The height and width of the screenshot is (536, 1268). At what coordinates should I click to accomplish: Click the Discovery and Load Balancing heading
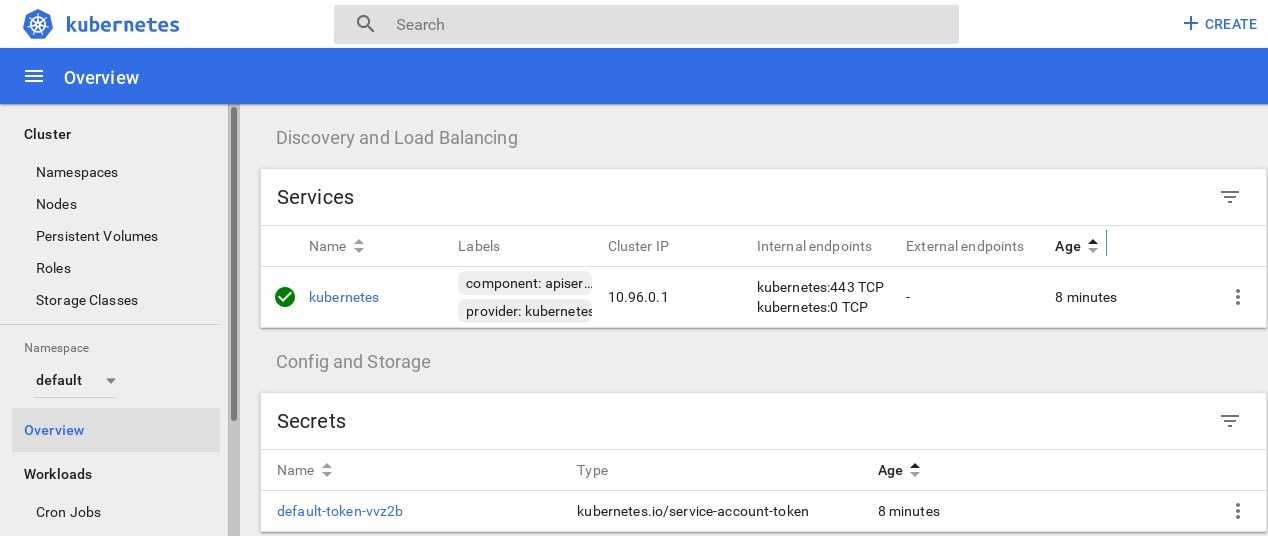(x=397, y=137)
